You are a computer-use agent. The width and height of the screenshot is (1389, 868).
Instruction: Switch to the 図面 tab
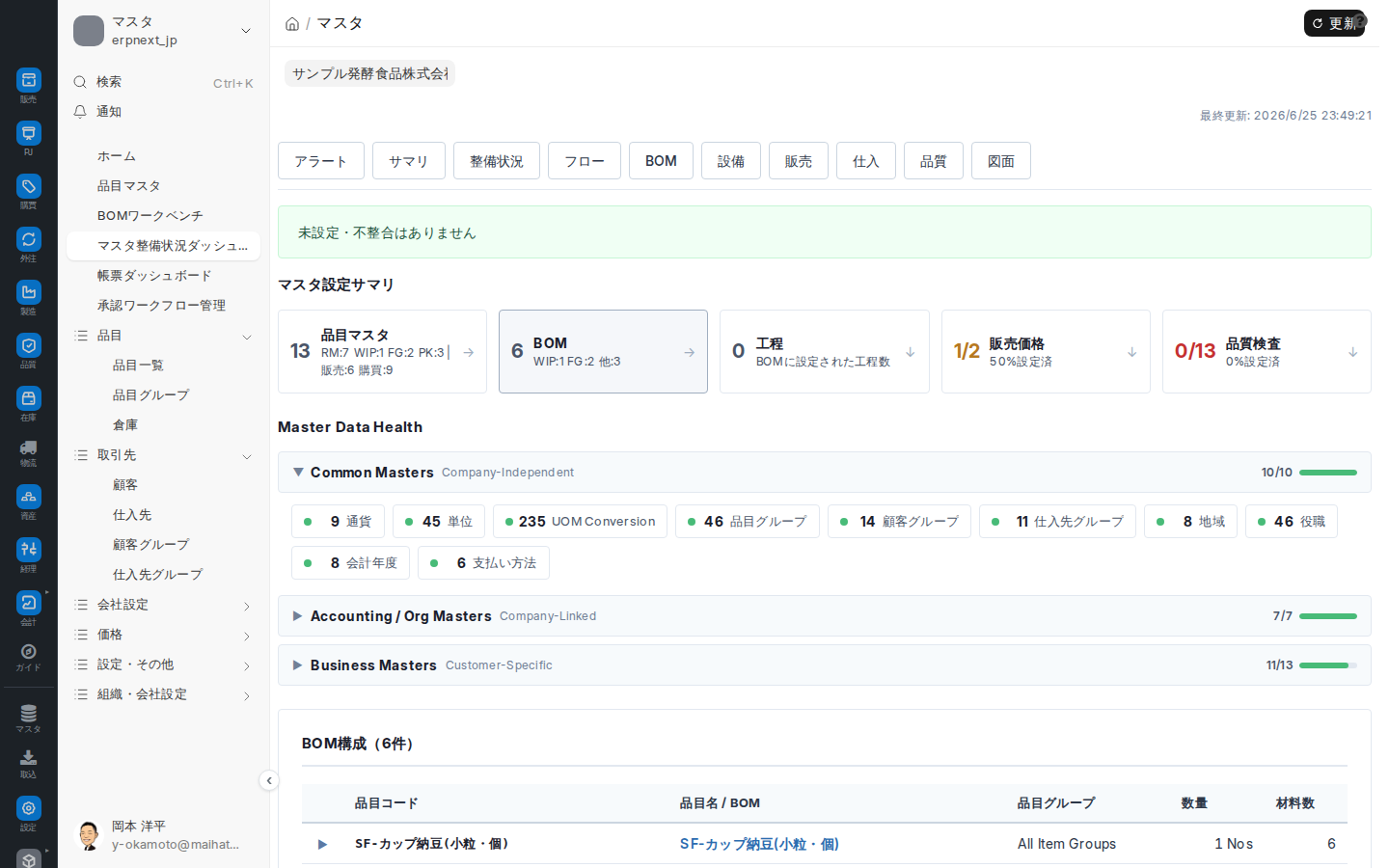coord(1001,161)
